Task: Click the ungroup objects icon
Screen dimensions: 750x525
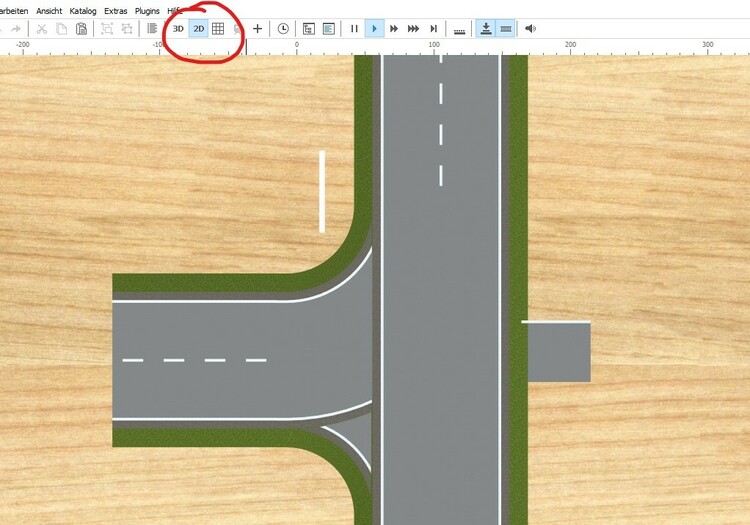Action: click(127, 29)
